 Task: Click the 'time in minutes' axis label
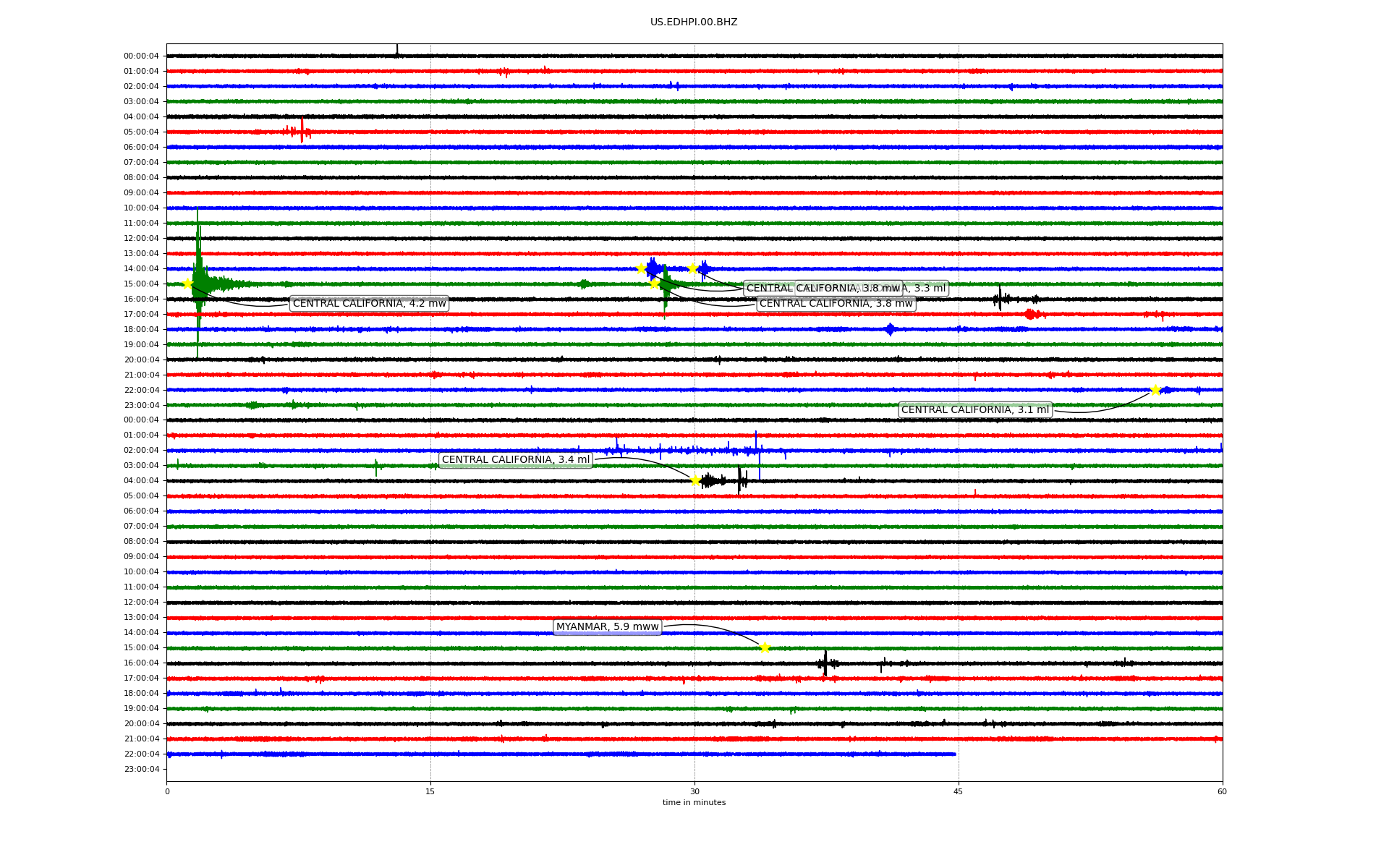pyautogui.click(x=694, y=802)
